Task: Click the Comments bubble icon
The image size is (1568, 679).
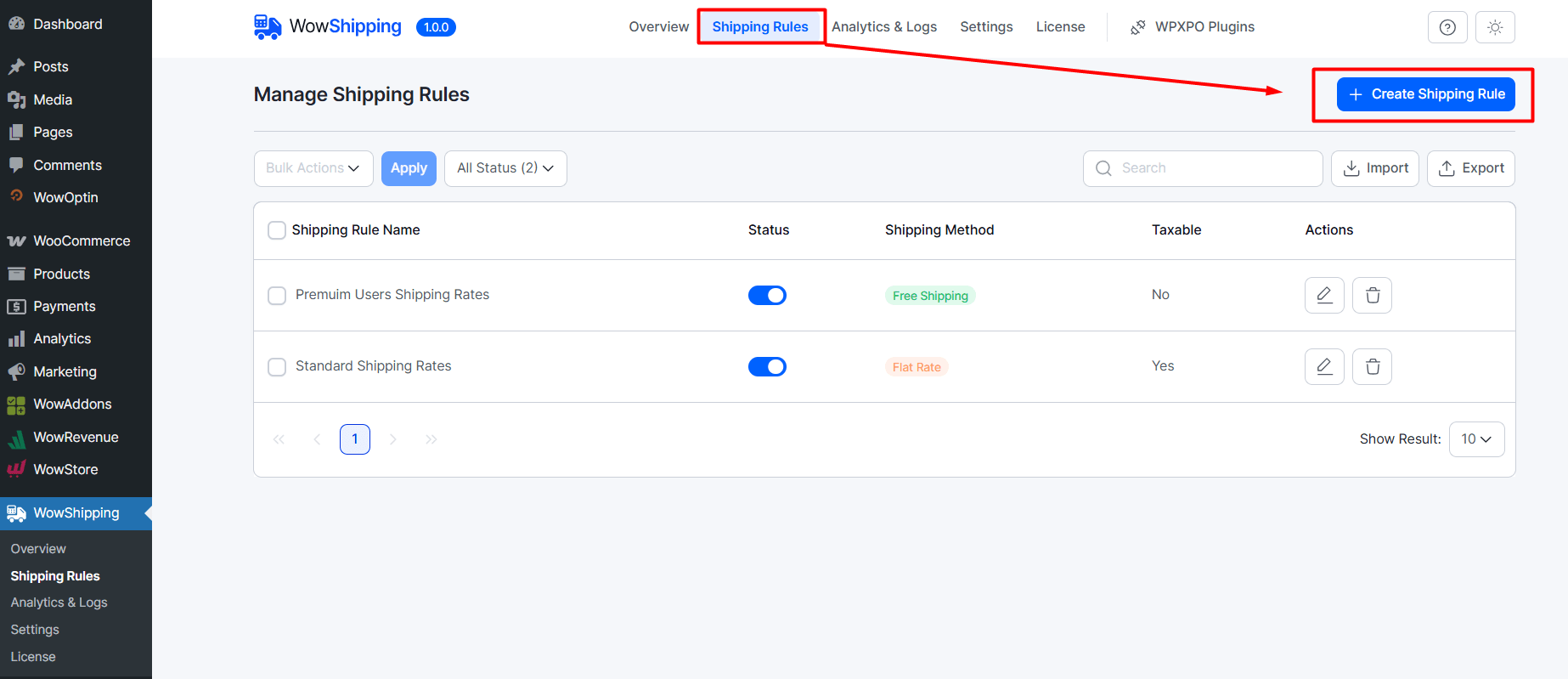Action: 16,165
